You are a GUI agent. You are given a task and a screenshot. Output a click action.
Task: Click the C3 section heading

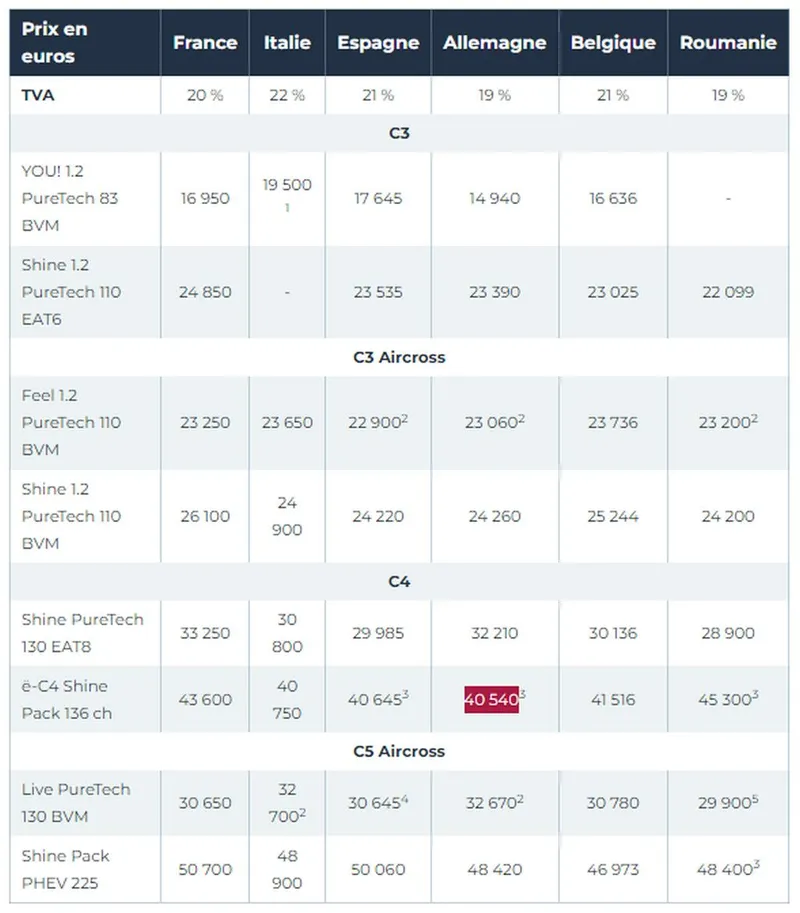pos(399,133)
